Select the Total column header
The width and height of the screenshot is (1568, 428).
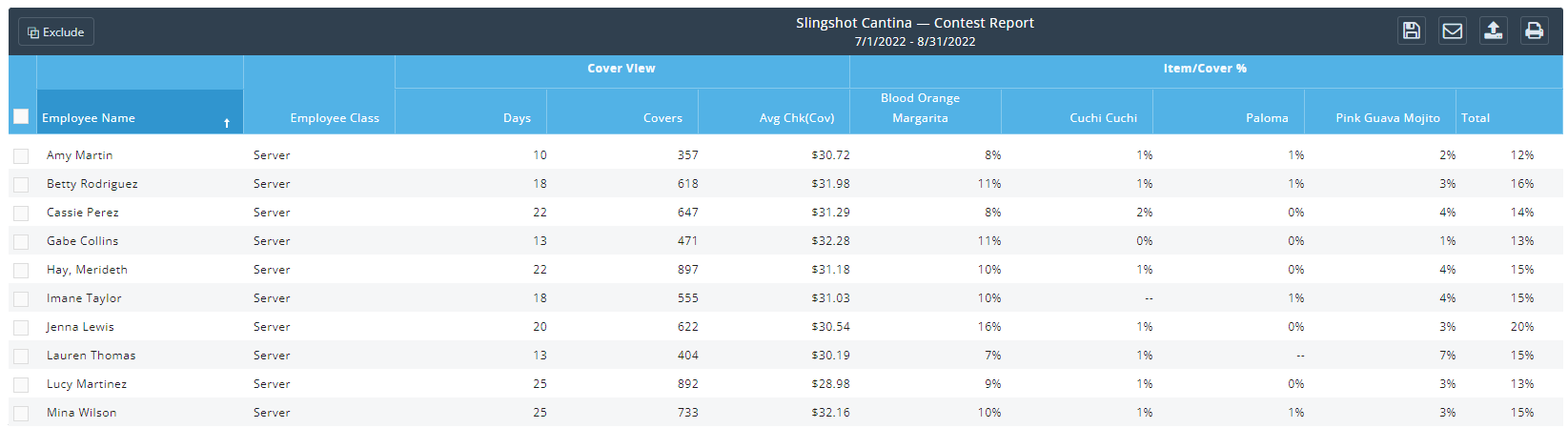[x=1476, y=118]
